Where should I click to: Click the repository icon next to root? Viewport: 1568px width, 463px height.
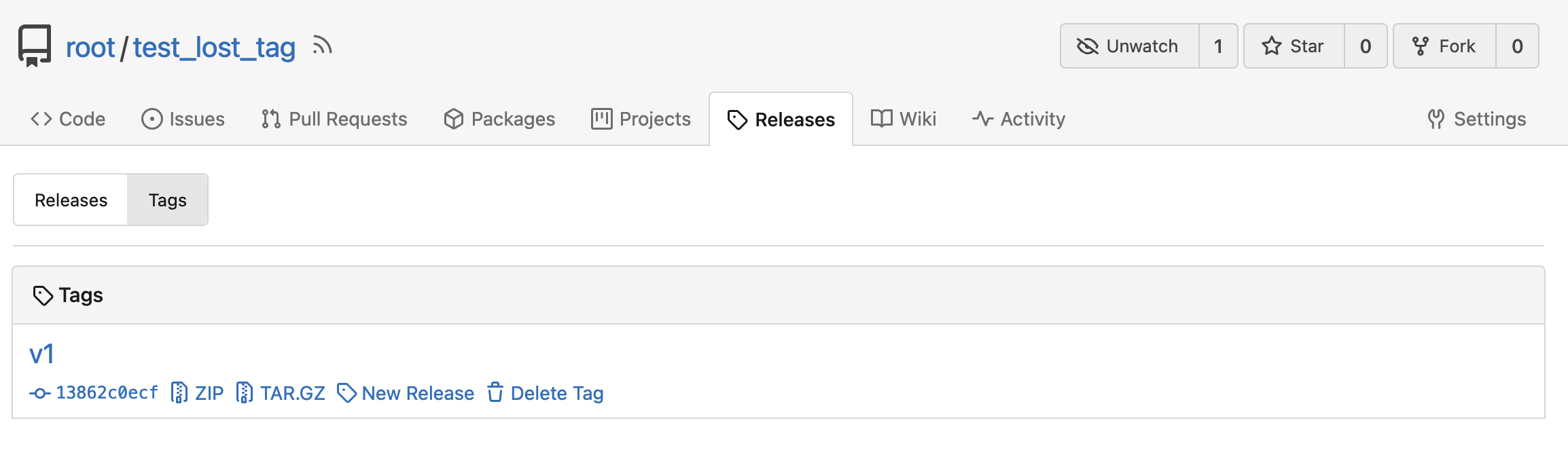(x=35, y=45)
